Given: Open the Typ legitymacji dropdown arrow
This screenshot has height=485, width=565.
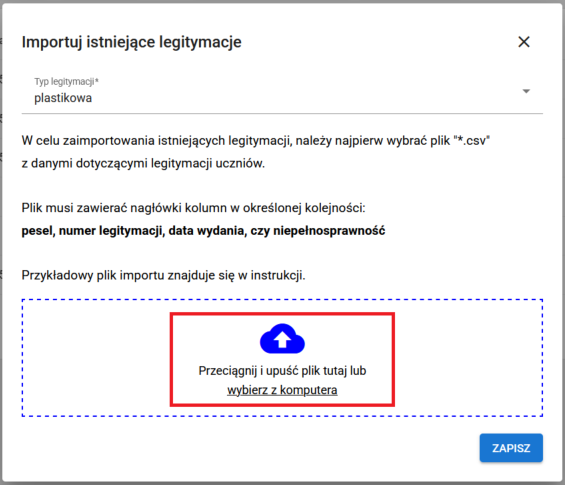Looking at the screenshot, I should [526, 91].
